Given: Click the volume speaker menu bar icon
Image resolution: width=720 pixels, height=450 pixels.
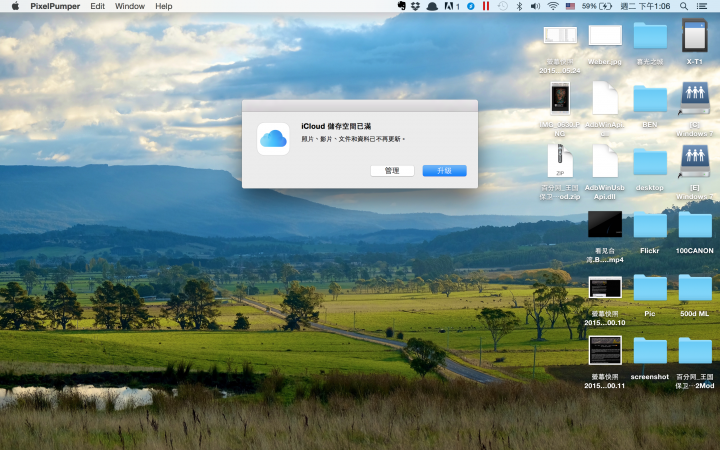Looking at the screenshot, I should click(535, 6).
